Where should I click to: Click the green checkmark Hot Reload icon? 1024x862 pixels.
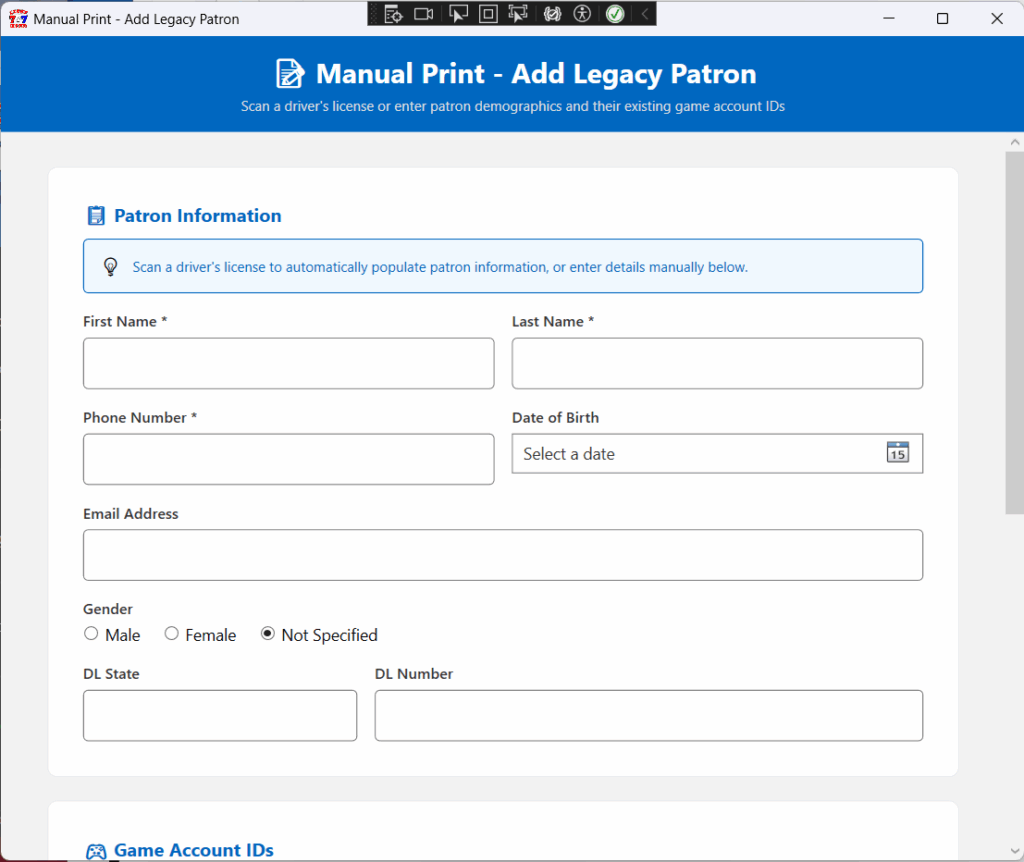(x=615, y=14)
